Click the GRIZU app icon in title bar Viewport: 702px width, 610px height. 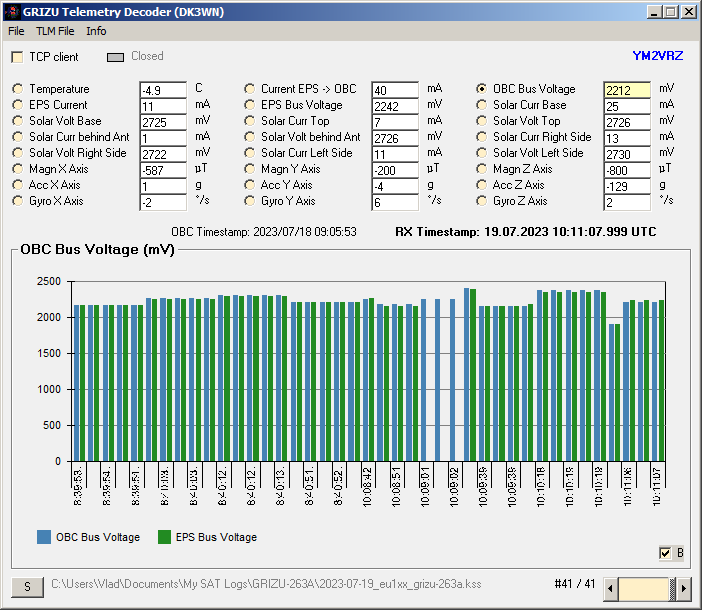click(x=12, y=12)
